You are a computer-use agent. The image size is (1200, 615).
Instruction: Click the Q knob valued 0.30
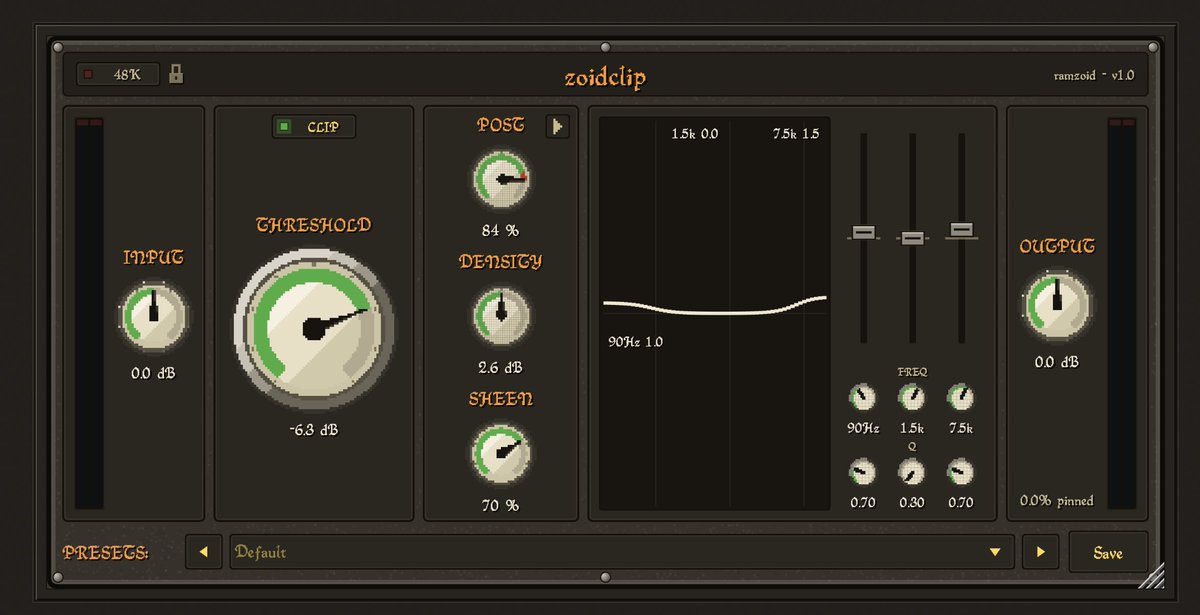912,472
